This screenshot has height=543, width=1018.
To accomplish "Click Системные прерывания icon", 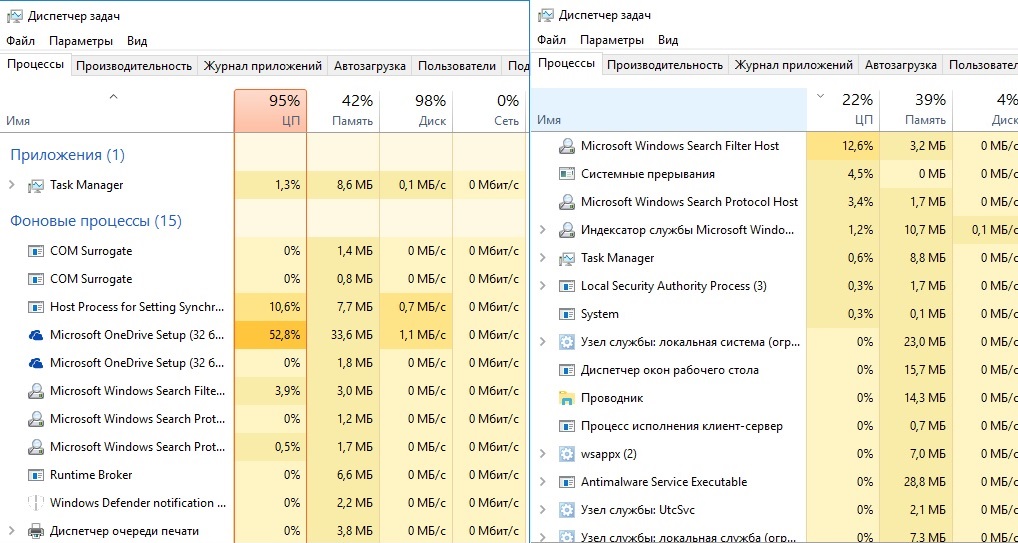I will click(566, 174).
